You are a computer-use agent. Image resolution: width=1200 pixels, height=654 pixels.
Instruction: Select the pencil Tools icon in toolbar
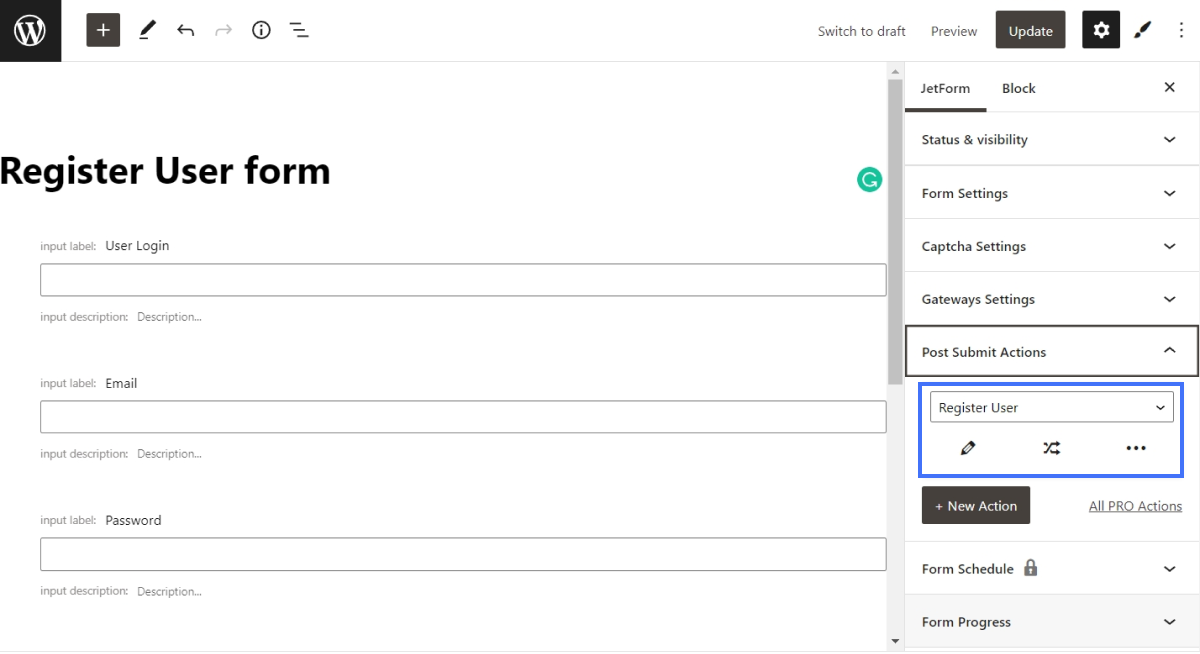tap(147, 31)
